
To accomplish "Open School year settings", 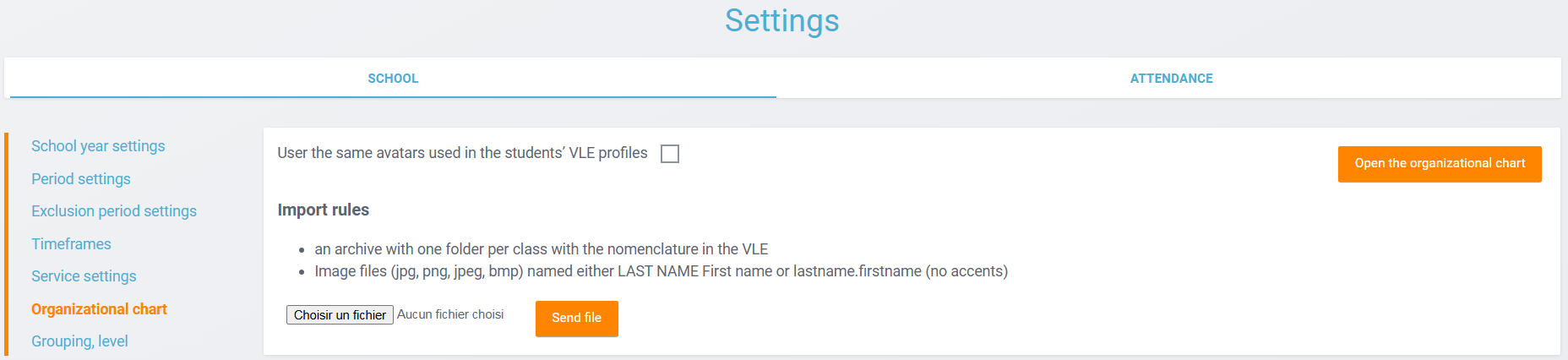I will point(98,146).
